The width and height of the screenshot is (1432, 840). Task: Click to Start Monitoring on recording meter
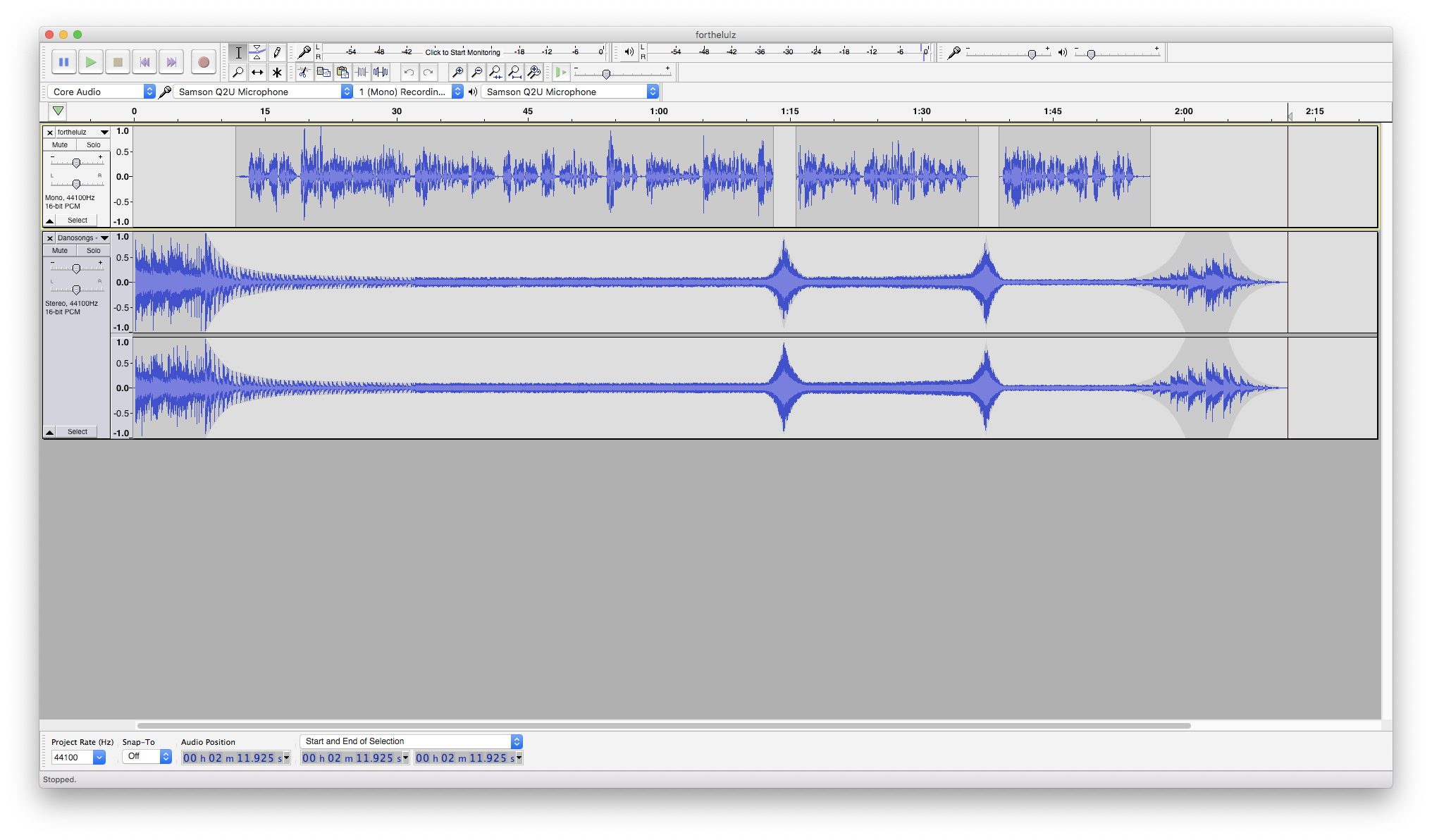click(462, 52)
